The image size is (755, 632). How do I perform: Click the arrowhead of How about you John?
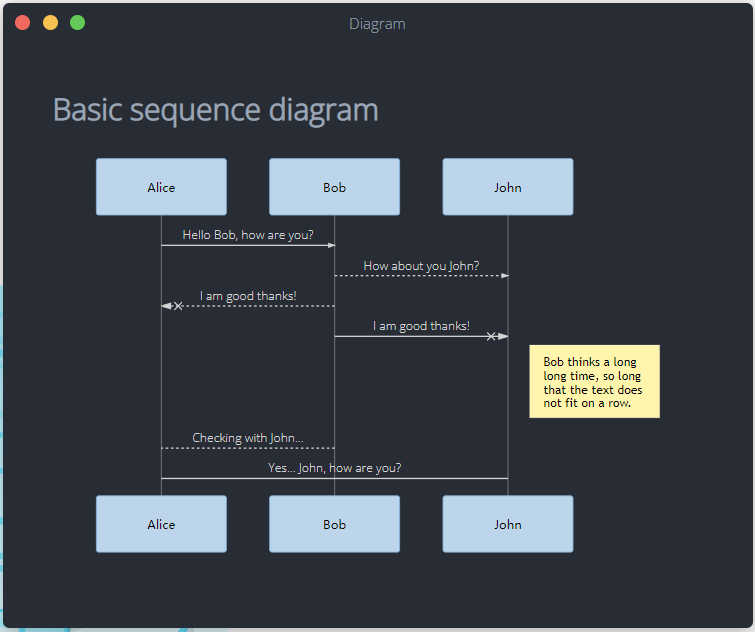click(x=505, y=276)
